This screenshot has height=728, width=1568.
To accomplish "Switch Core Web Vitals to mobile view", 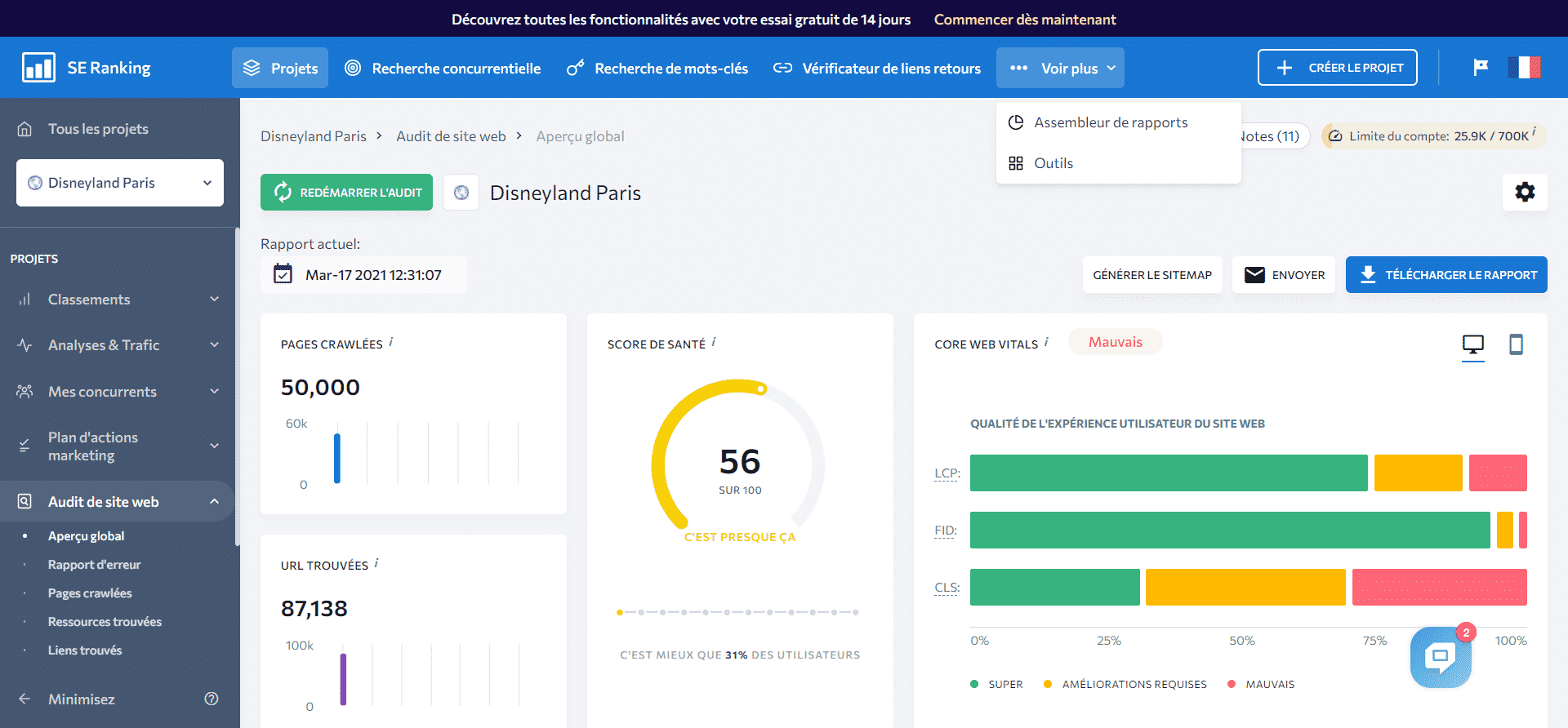I will [1516, 345].
